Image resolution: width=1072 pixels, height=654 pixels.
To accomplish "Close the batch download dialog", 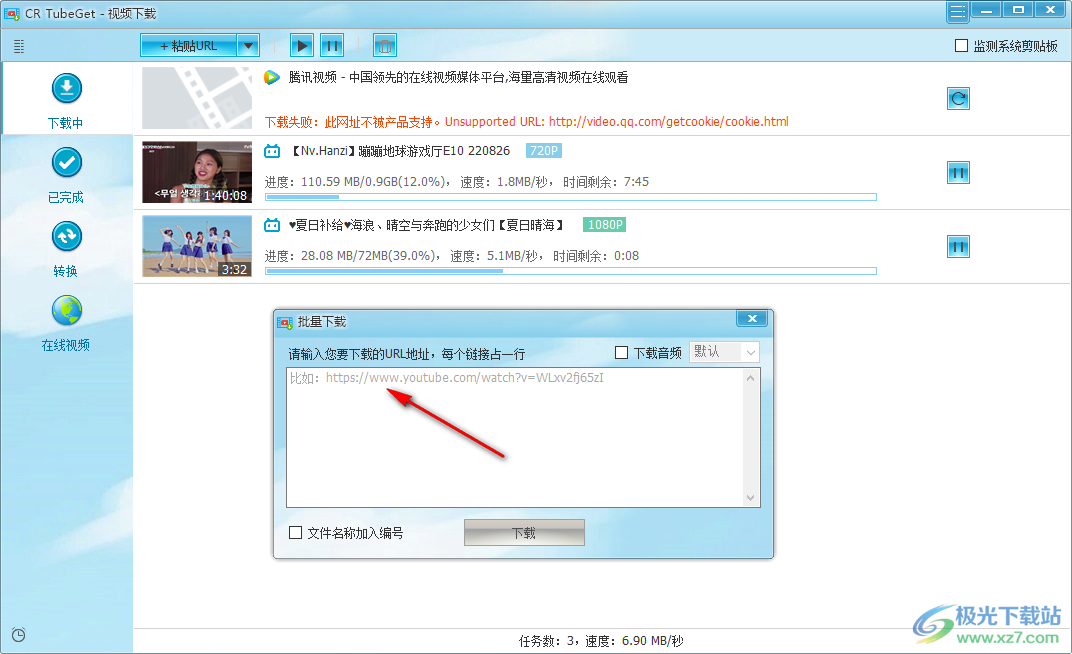I will click(x=752, y=318).
